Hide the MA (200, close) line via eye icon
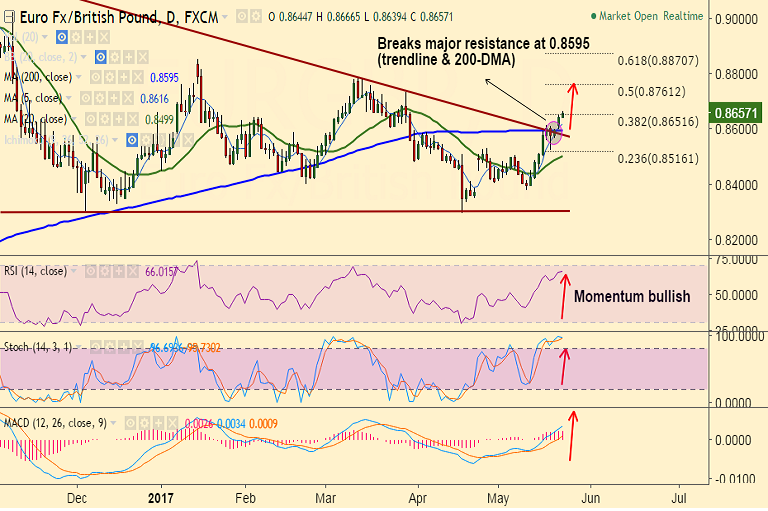This screenshot has width=768, height=511. click(x=96, y=77)
